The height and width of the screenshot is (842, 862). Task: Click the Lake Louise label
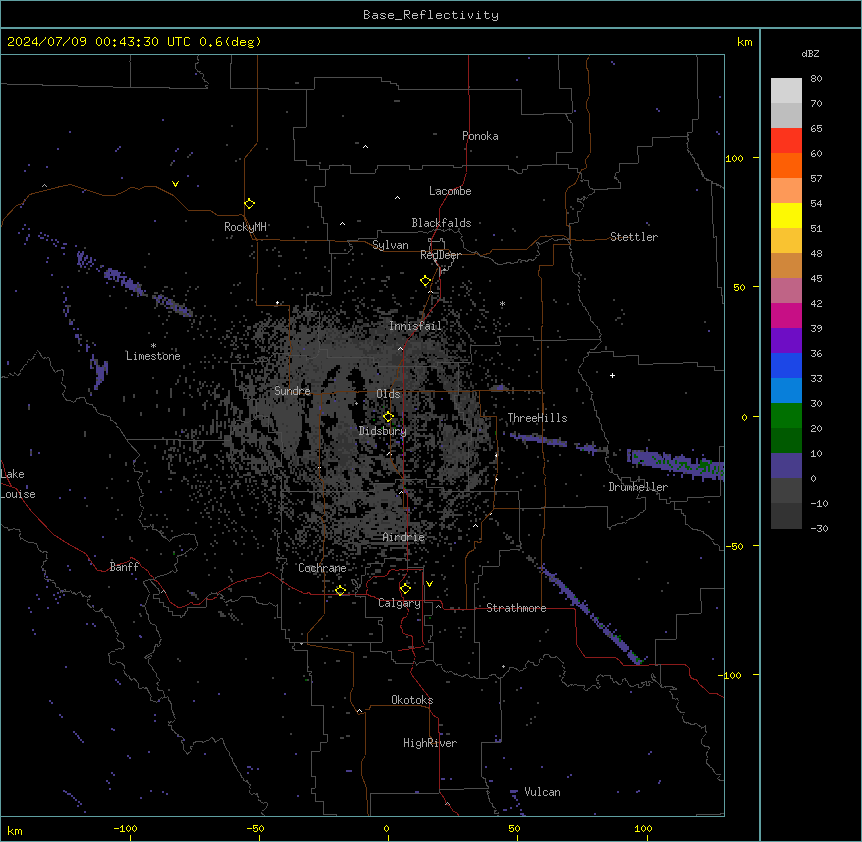click(18, 484)
